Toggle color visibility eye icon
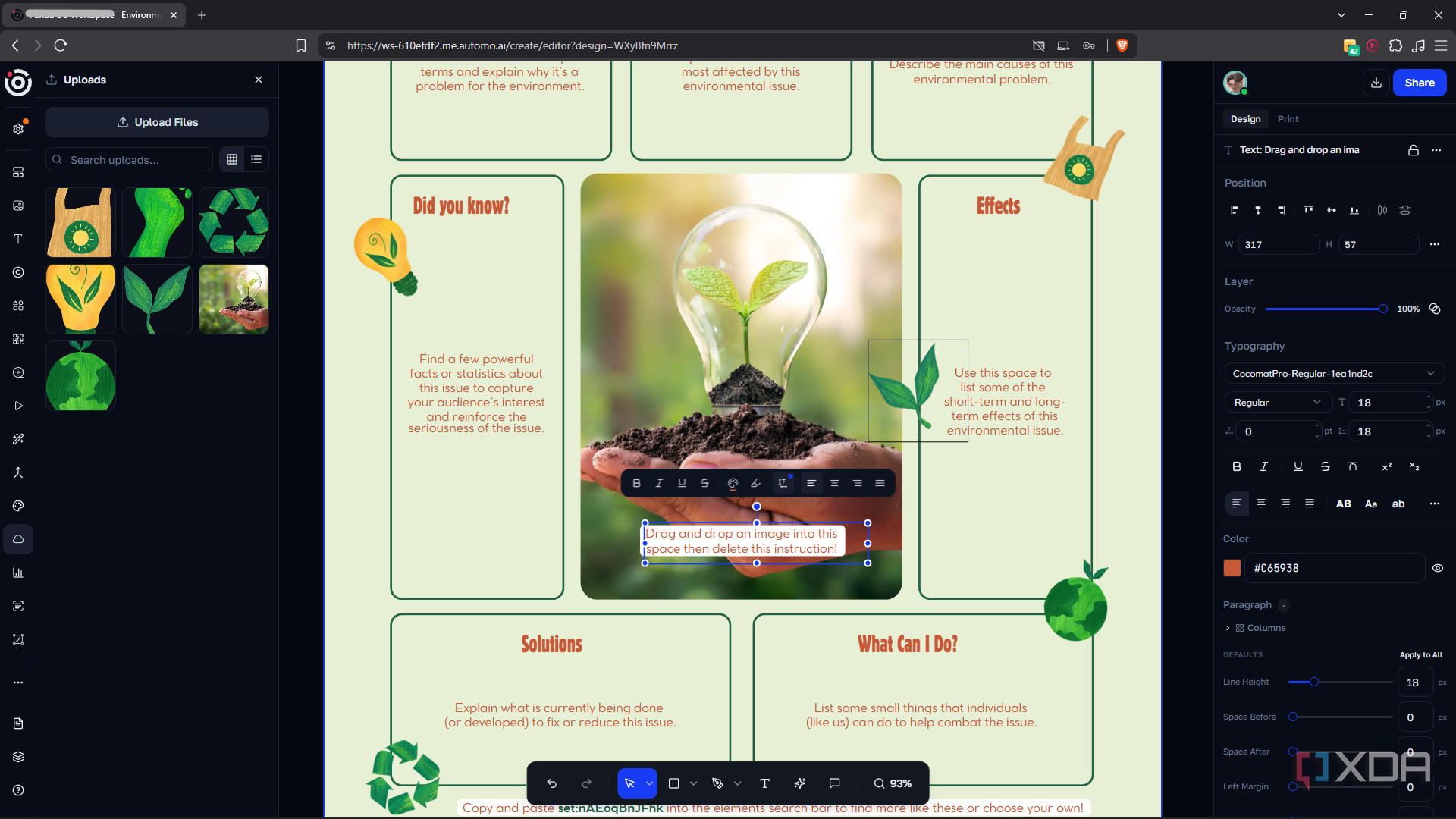 pyautogui.click(x=1438, y=568)
